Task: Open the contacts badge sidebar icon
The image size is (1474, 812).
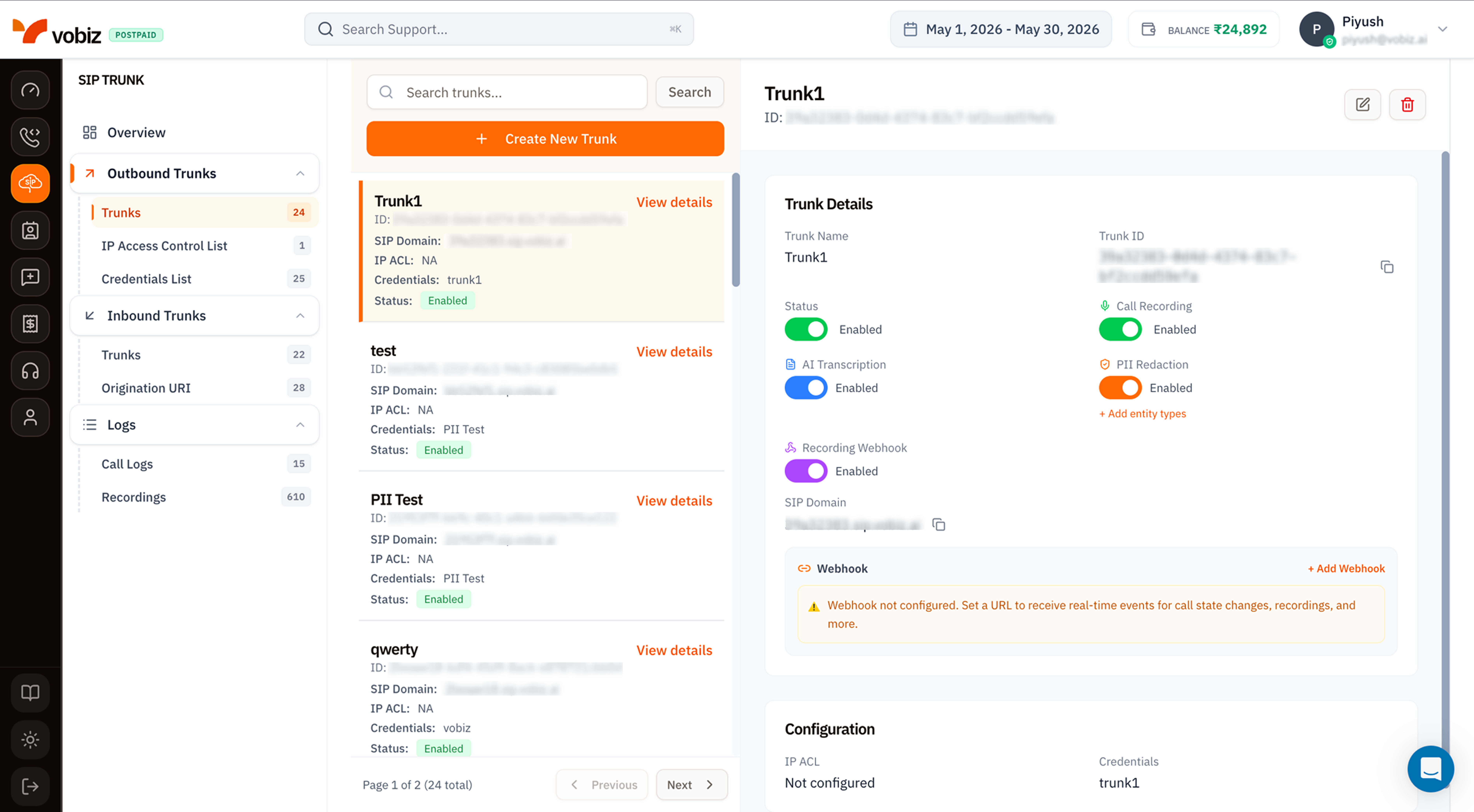Action: (30, 231)
